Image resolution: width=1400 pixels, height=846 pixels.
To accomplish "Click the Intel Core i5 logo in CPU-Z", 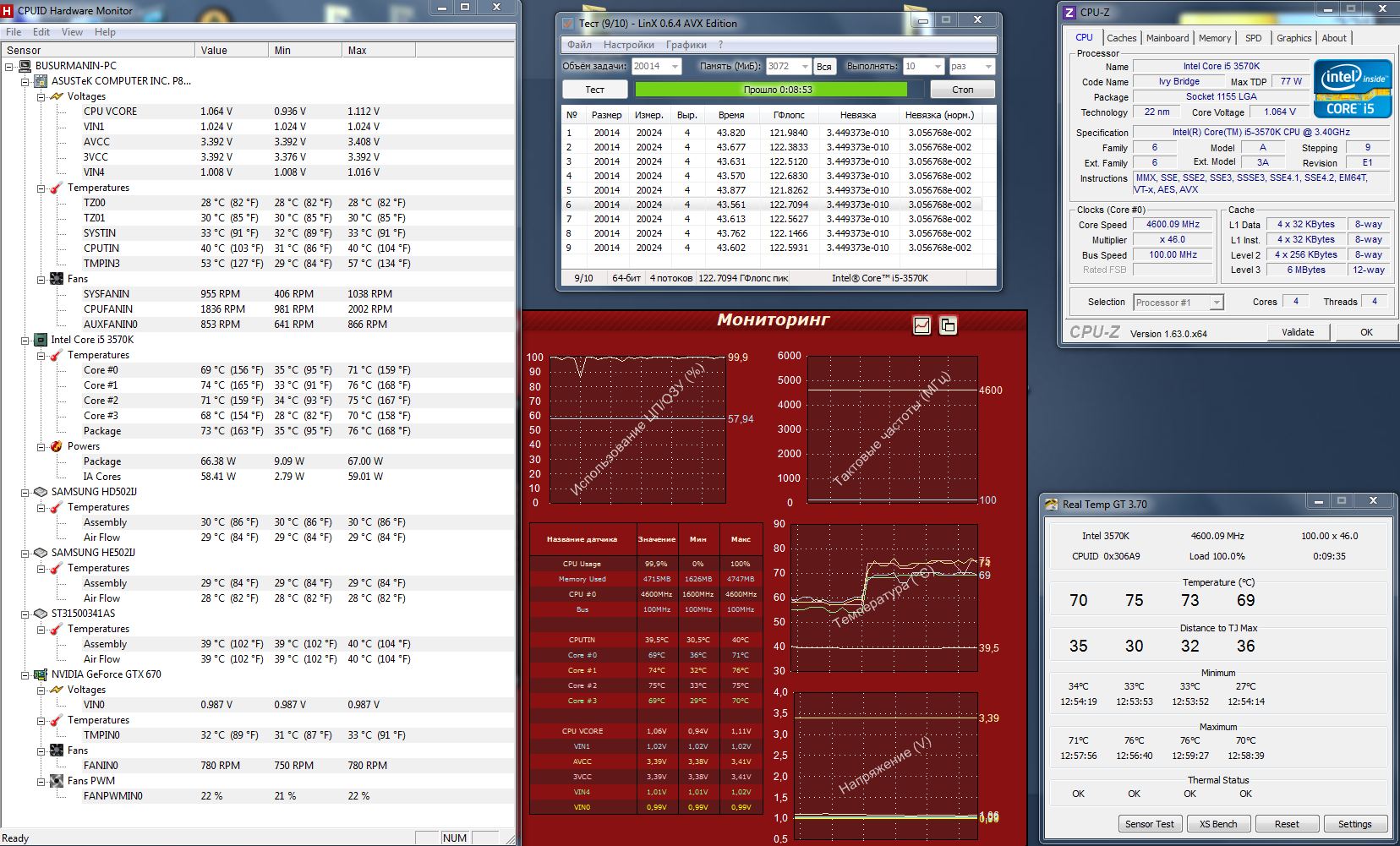I will click(x=1353, y=88).
